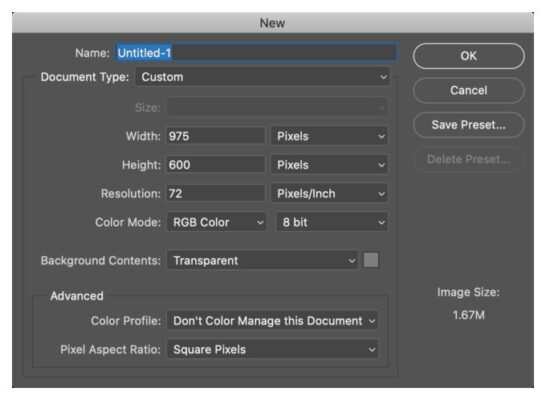The height and width of the screenshot is (400, 546).
Task: Open the Height units dropdown
Action: (x=329, y=165)
